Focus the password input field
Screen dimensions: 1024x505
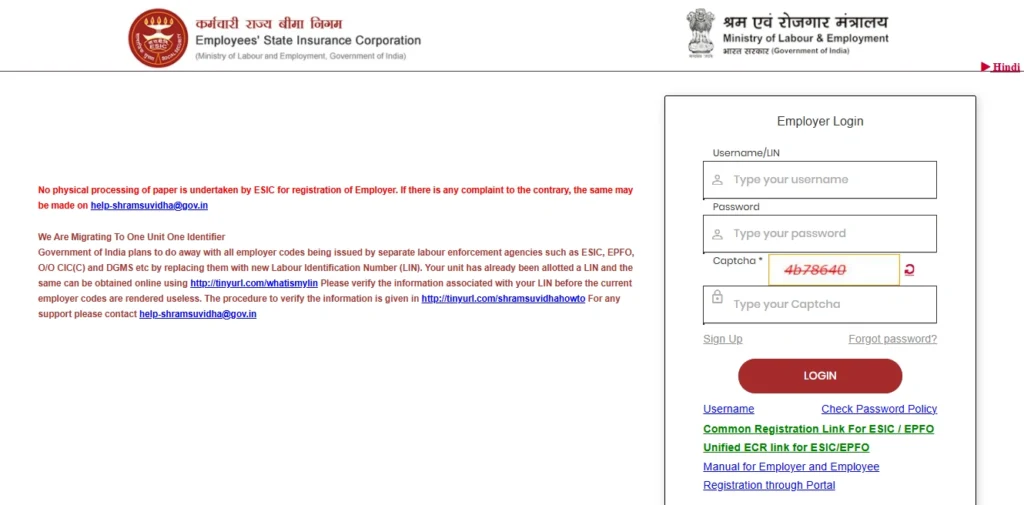click(820, 234)
